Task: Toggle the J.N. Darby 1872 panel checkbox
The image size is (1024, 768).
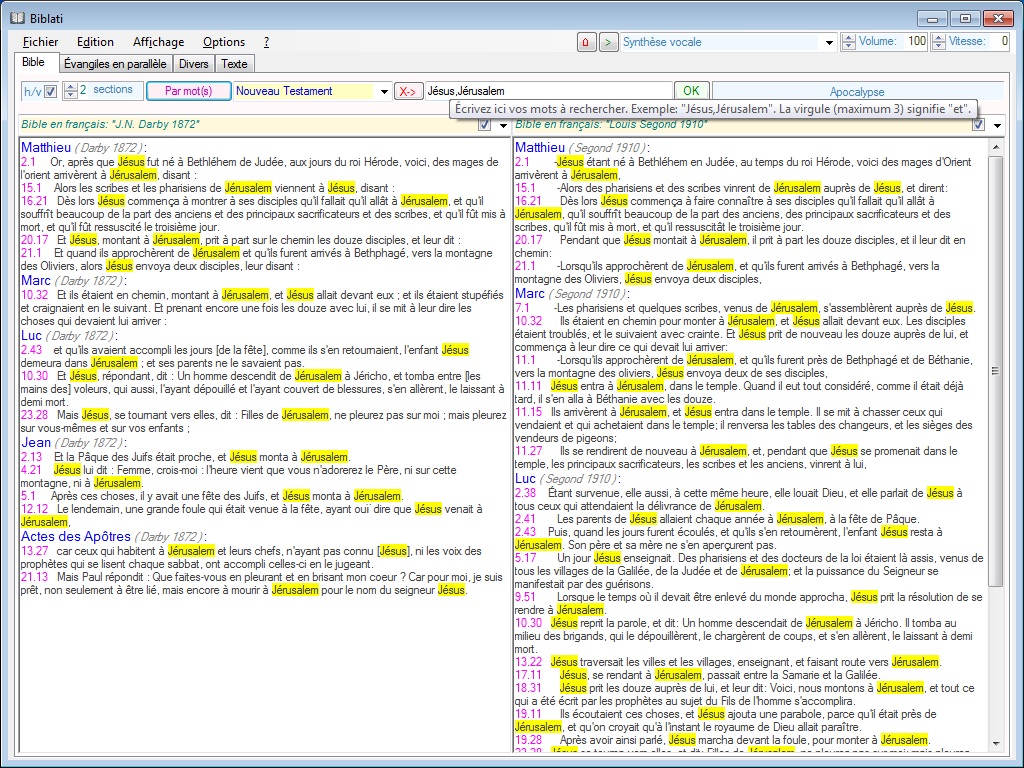Action: [x=485, y=124]
